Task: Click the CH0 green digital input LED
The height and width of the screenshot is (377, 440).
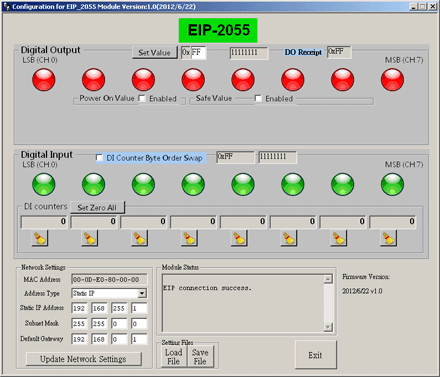Action: pos(44,184)
